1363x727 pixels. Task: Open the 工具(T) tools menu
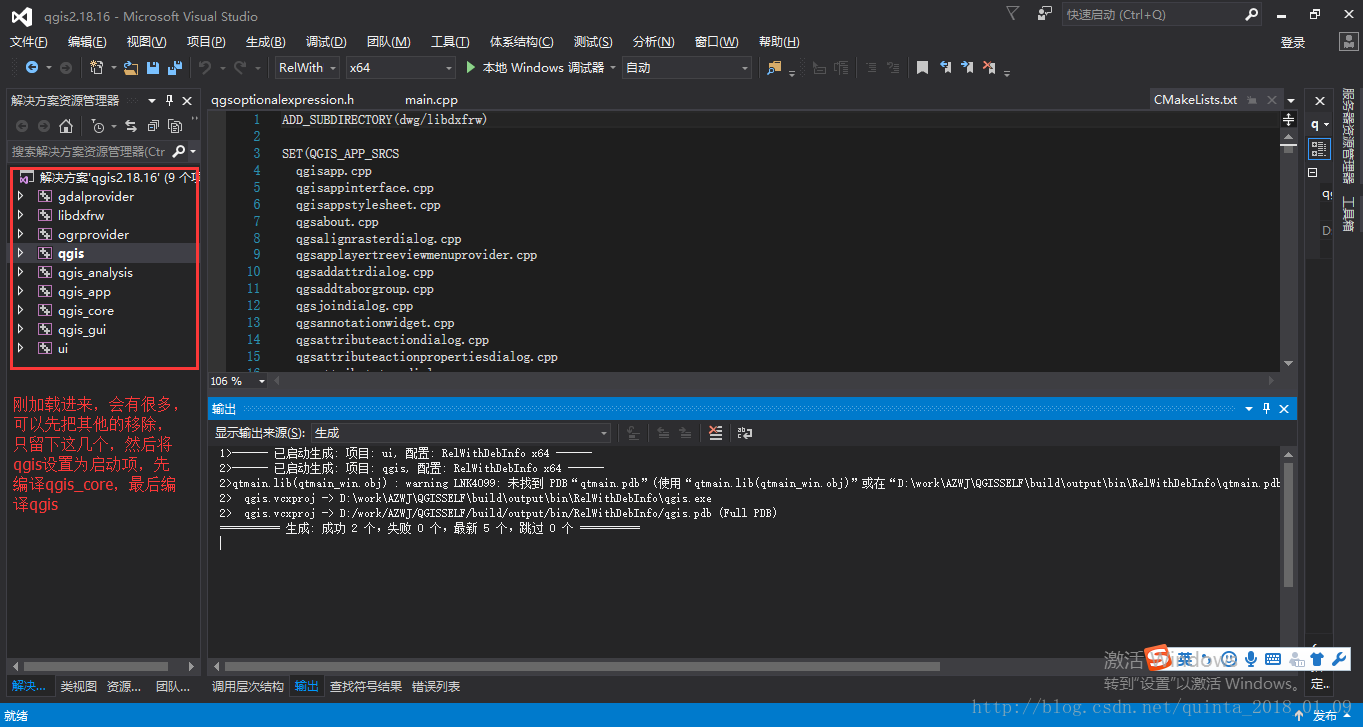click(x=450, y=42)
